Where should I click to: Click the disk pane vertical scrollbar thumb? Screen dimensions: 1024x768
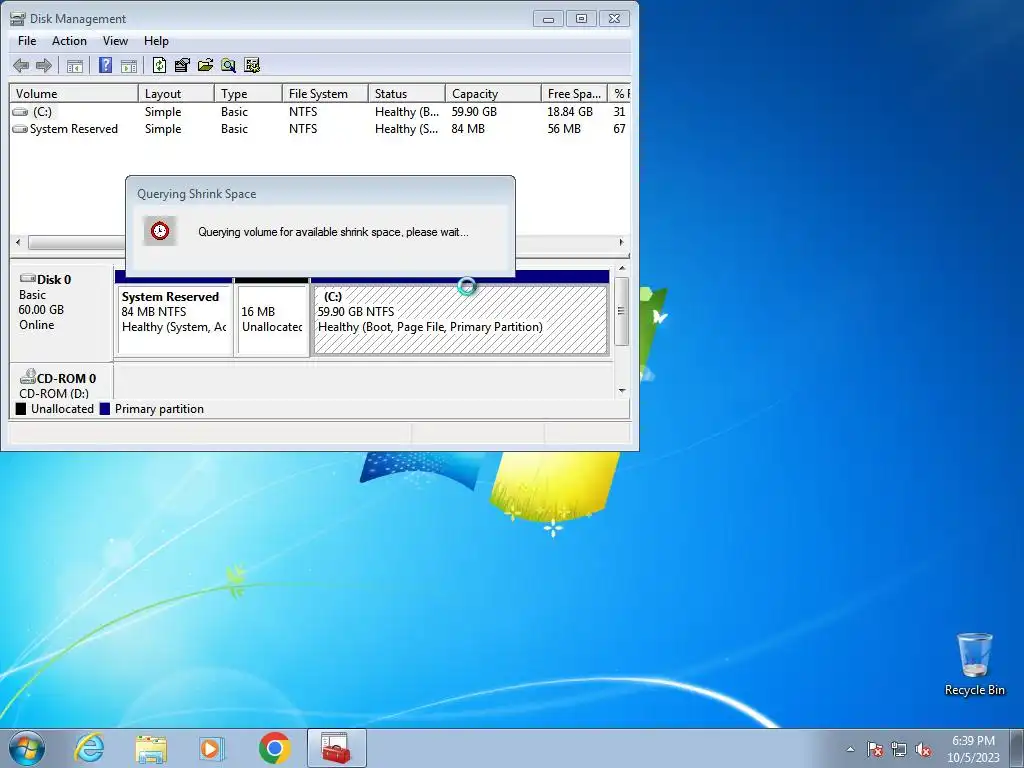(622, 311)
